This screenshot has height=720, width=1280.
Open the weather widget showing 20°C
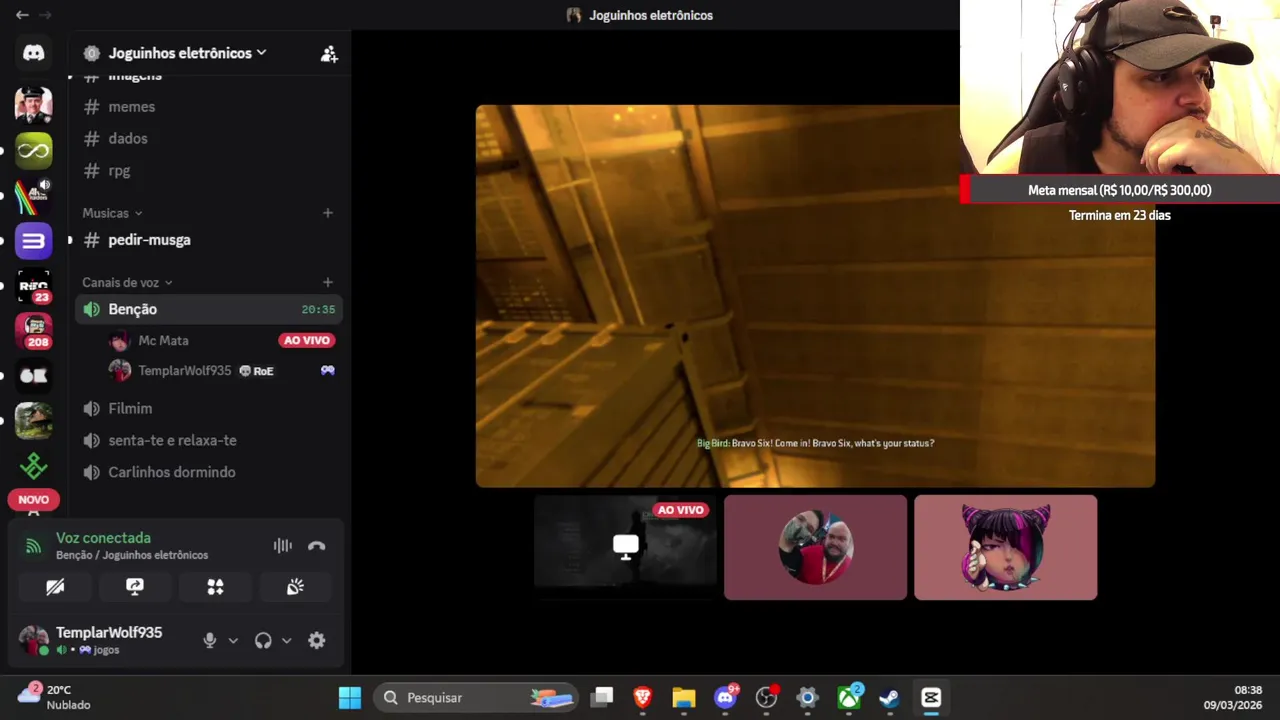coord(55,698)
